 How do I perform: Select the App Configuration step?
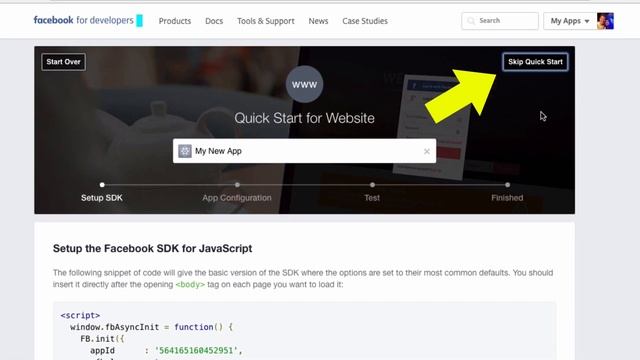(237, 193)
